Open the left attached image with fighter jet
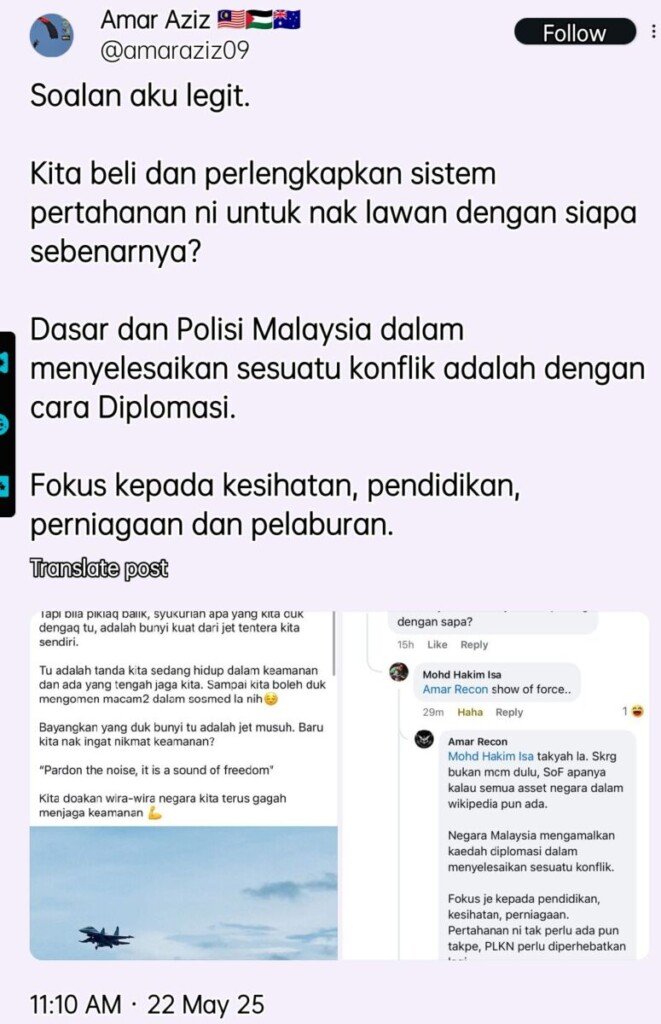661x1024 pixels. (184, 785)
